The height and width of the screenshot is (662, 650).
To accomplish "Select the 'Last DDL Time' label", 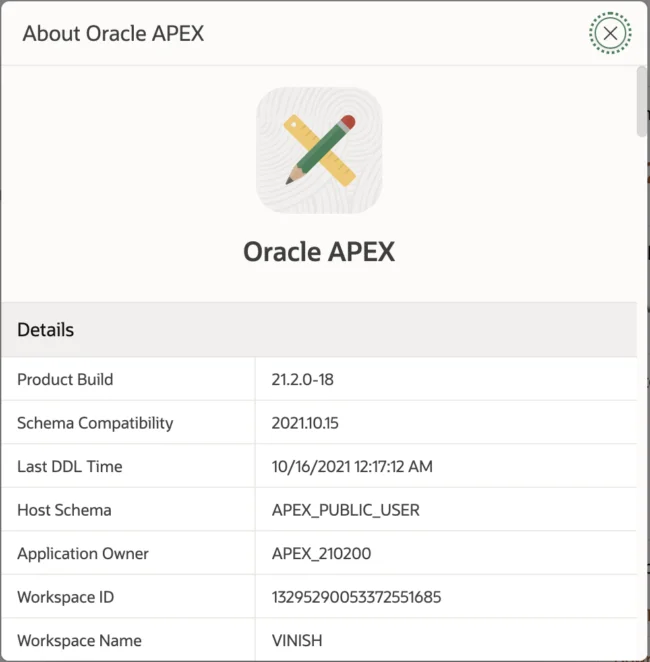I will point(70,467).
